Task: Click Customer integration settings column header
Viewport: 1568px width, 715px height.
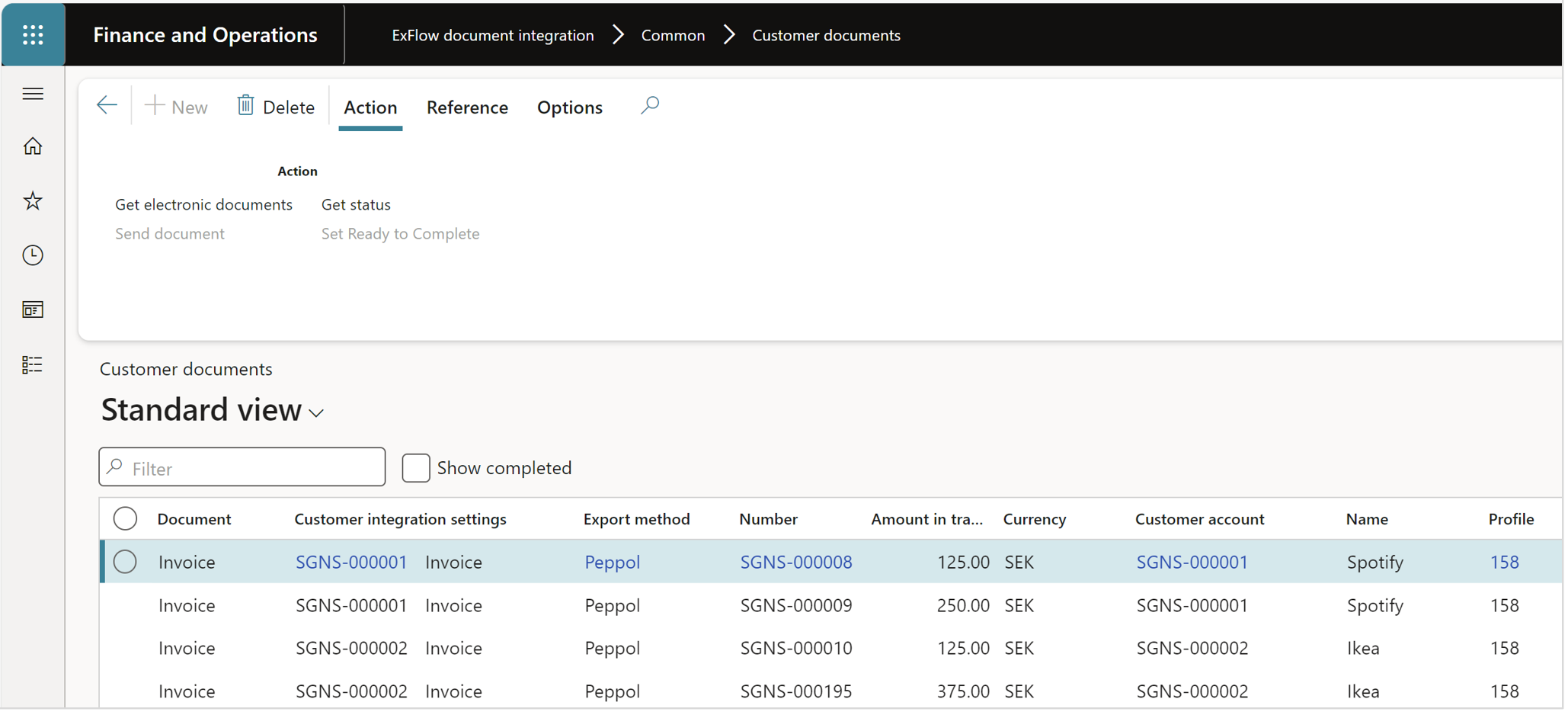Action: pyautogui.click(x=400, y=519)
